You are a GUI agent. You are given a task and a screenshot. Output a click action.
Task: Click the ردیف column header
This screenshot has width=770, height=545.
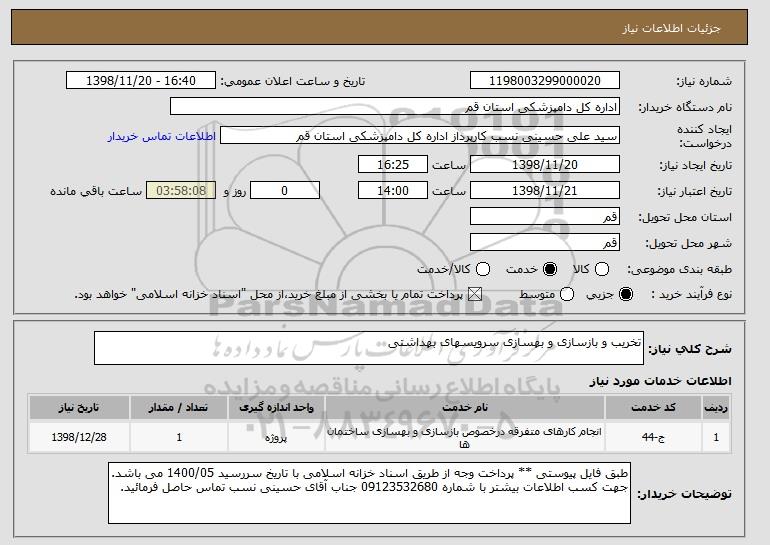pos(716,408)
